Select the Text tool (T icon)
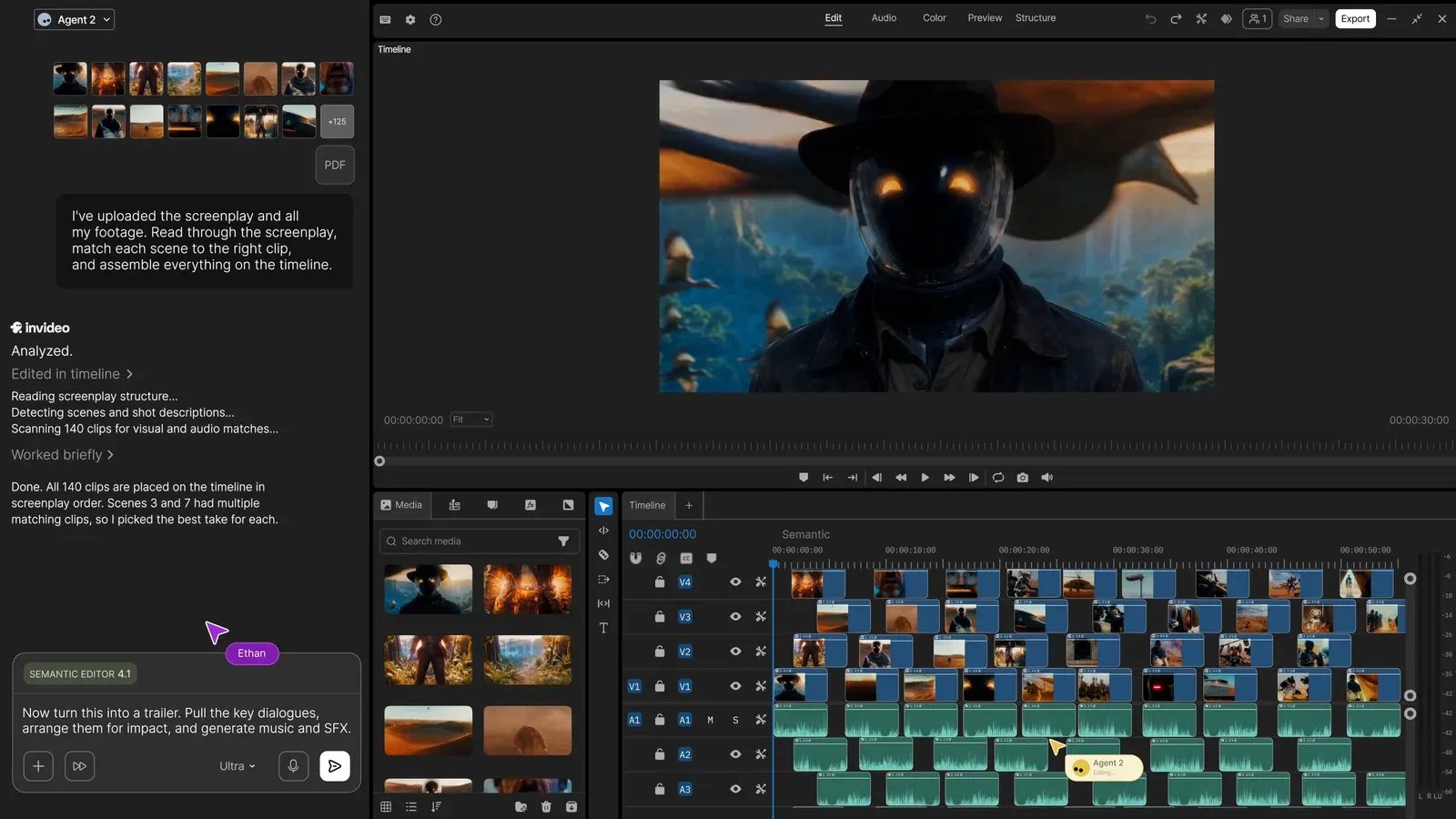Screen dimensions: 1456x819 pyautogui.click(x=603, y=628)
